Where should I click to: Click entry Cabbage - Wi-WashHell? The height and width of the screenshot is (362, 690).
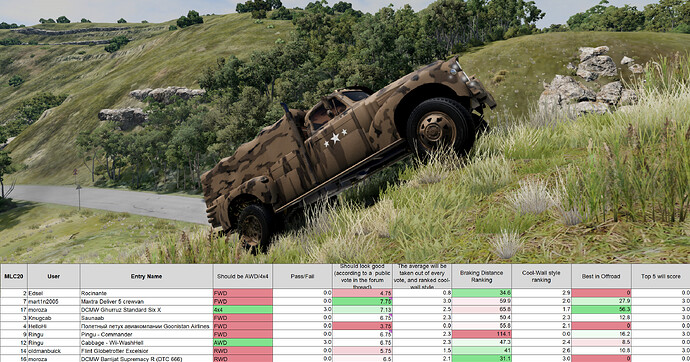[x=146, y=343]
